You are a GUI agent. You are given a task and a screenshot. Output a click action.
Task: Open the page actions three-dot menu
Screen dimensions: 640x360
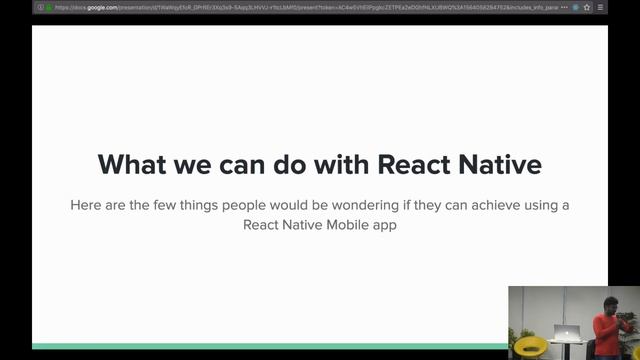coord(564,7)
